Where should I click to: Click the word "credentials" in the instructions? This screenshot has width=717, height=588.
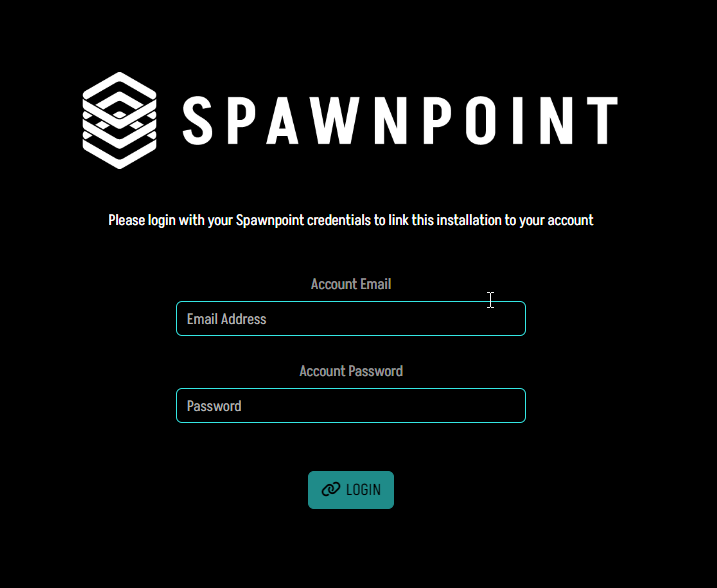tap(339, 220)
